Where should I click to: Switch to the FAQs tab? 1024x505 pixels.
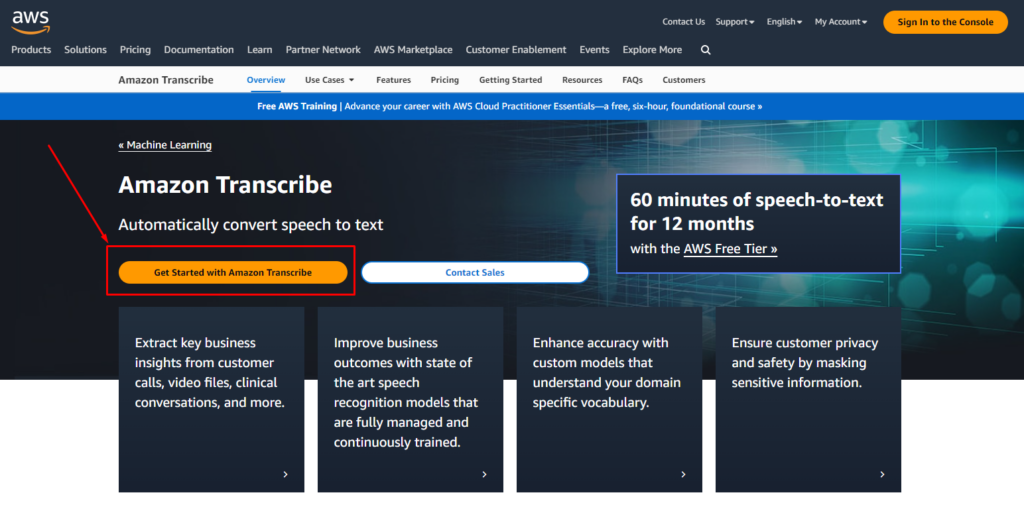(632, 80)
